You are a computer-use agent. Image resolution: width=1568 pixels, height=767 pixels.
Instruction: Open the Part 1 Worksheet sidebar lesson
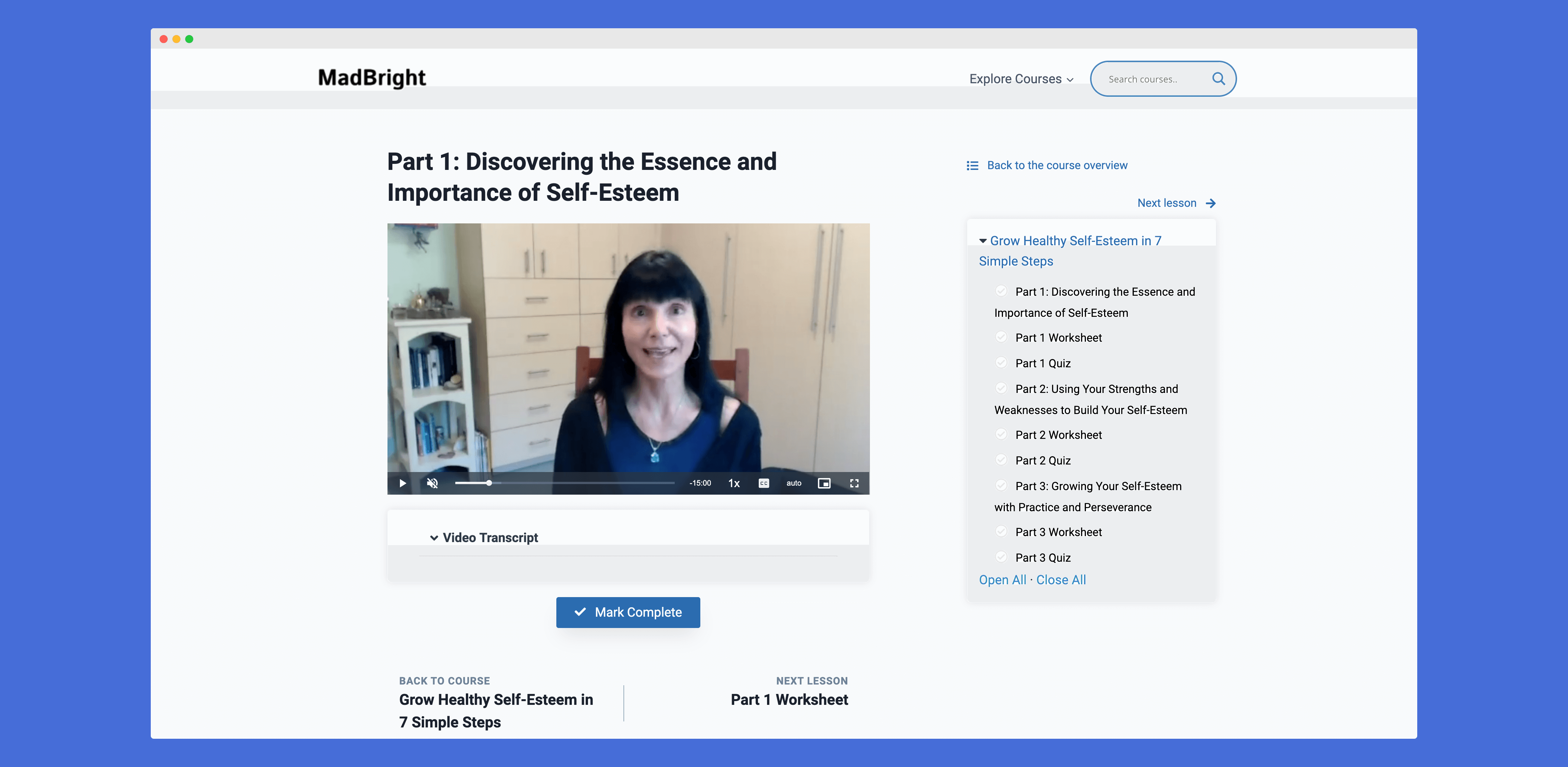(x=1058, y=338)
